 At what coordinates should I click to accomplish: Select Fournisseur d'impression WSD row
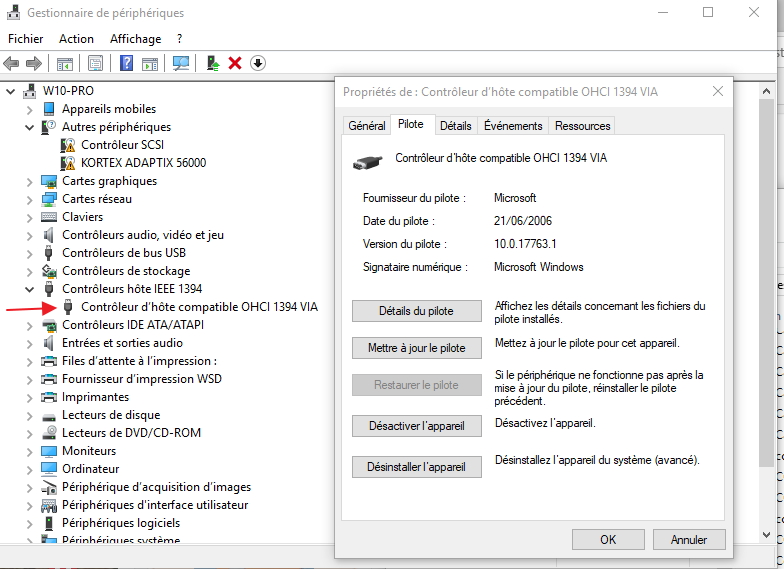[x=142, y=379]
